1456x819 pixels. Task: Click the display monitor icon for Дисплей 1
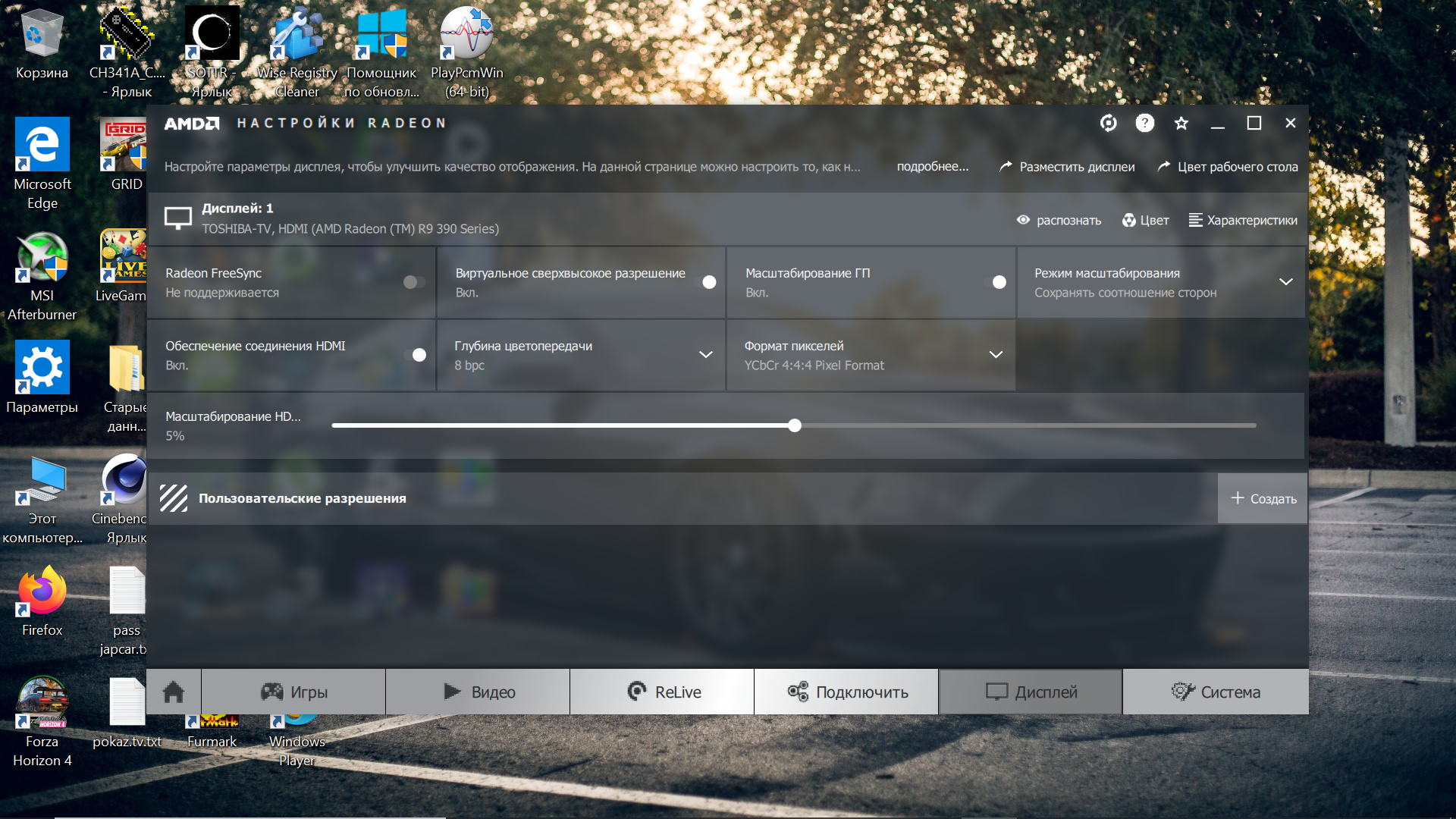point(178,218)
